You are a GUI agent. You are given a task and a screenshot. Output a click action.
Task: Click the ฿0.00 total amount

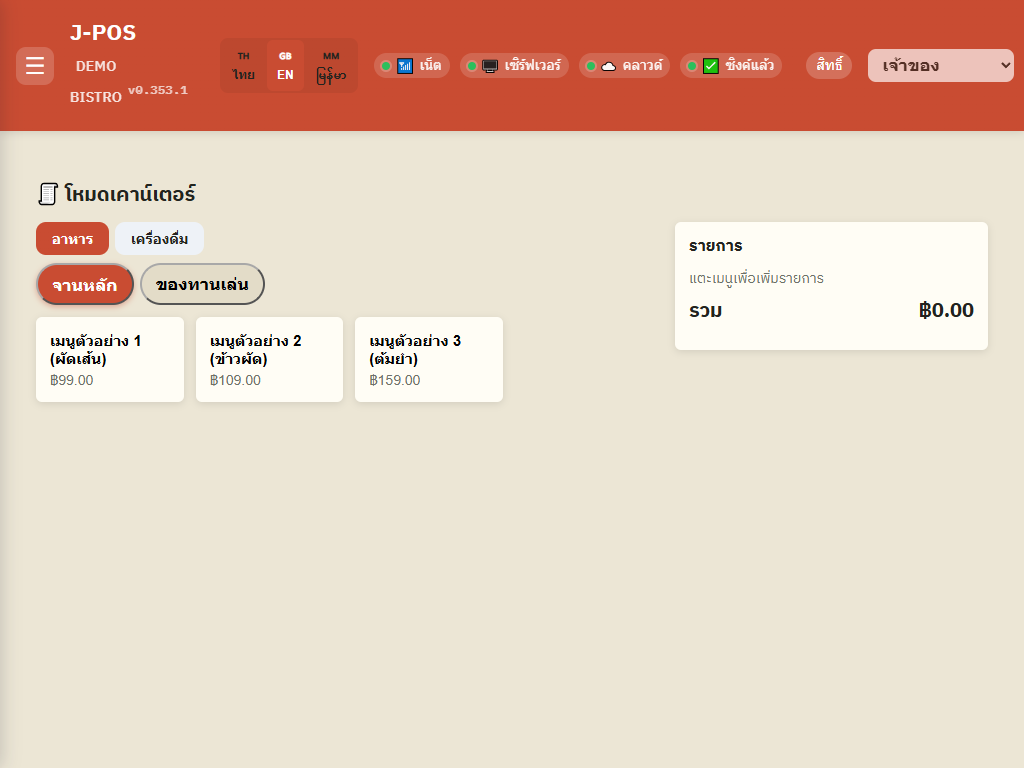(946, 310)
